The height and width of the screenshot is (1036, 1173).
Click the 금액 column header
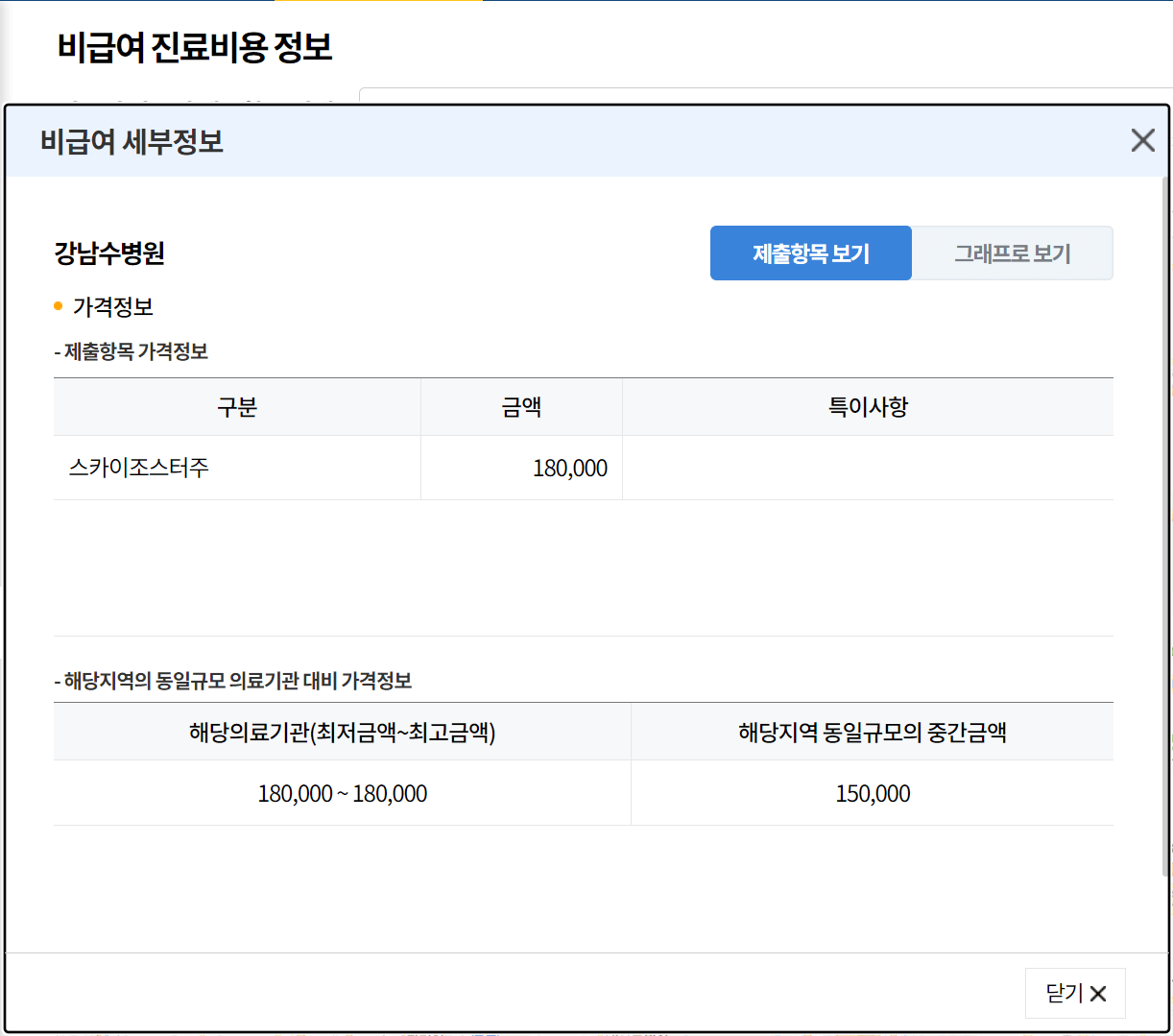point(521,407)
